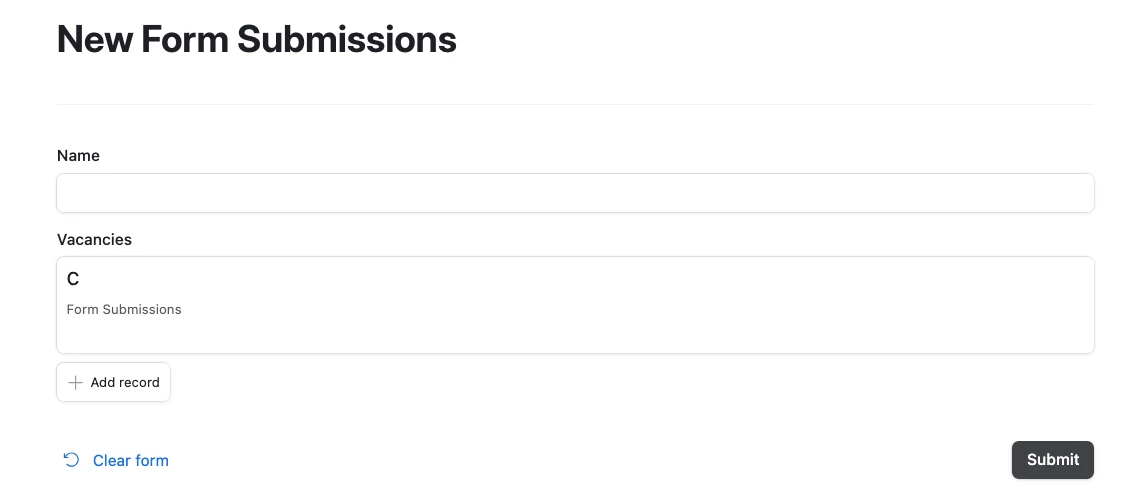The image size is (1130, 496).
Task: Click the word Submit on dark button
Action: [1052, 460]
